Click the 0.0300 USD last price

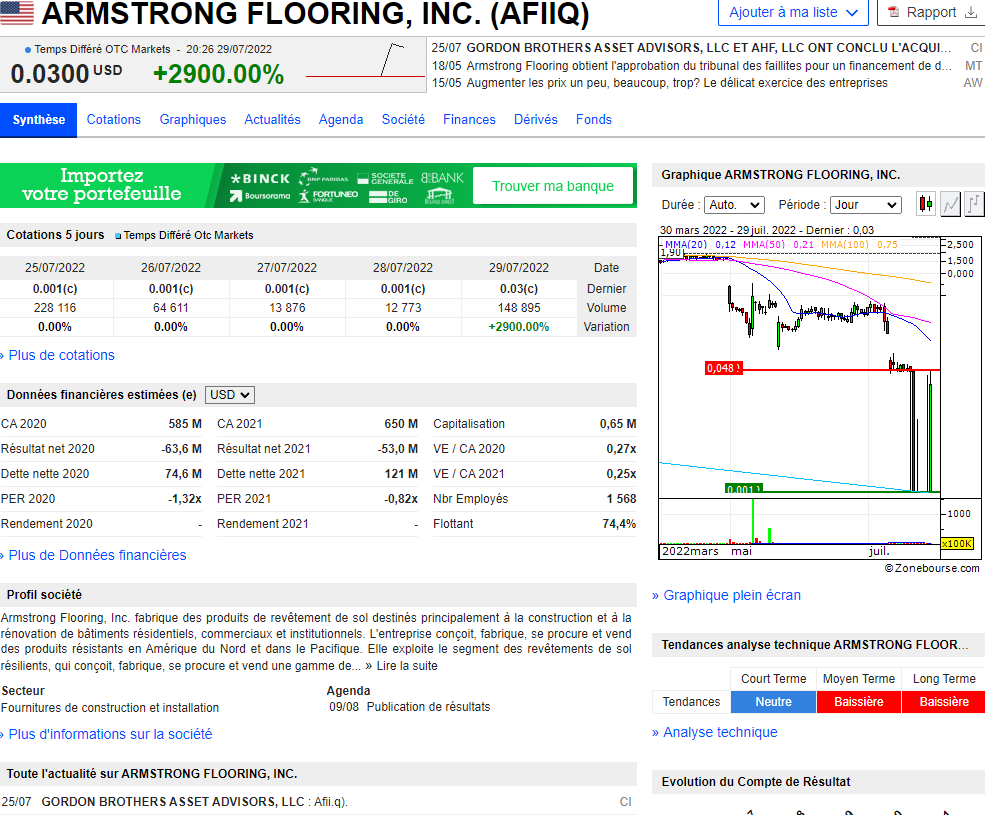coord(66,74)
